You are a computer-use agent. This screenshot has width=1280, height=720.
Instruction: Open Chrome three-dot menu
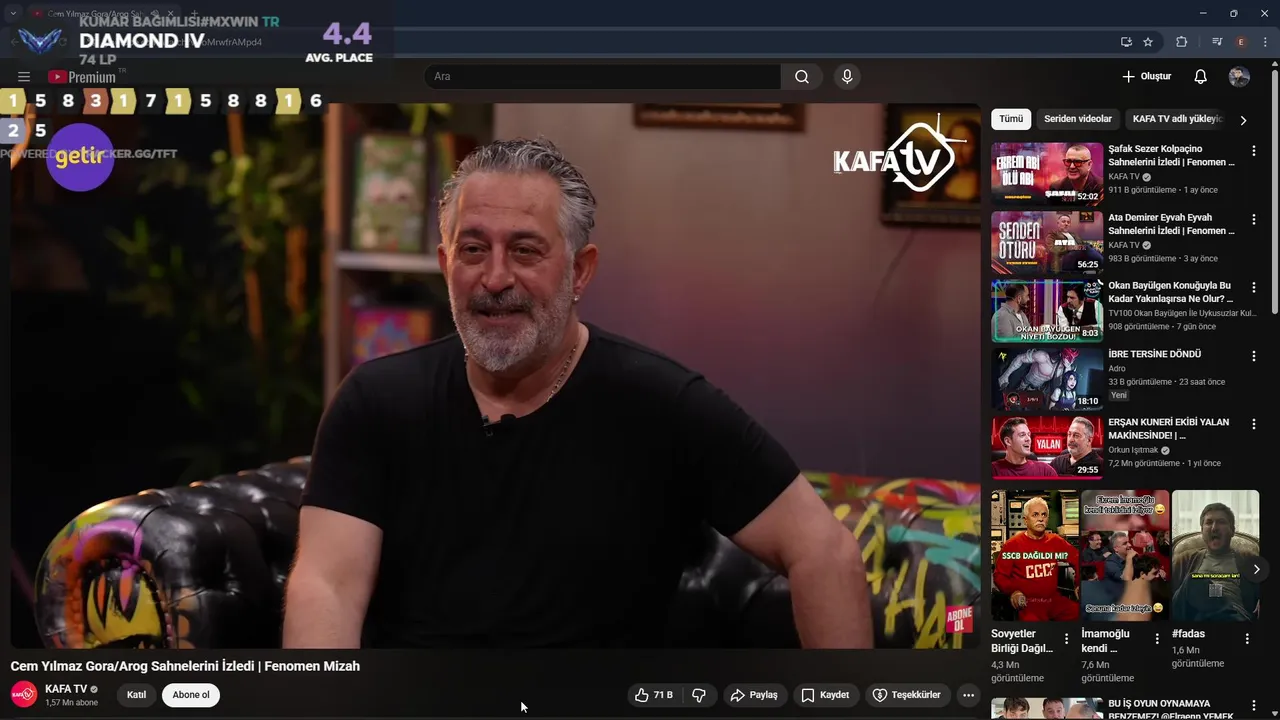[x=1265, y=42]
